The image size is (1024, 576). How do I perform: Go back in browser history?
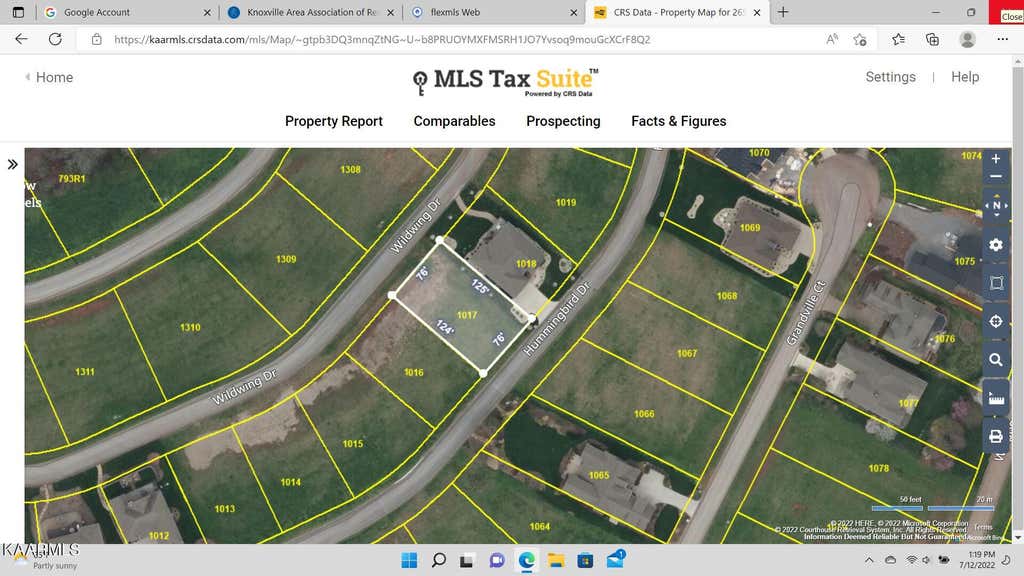(x=22, y=39)
